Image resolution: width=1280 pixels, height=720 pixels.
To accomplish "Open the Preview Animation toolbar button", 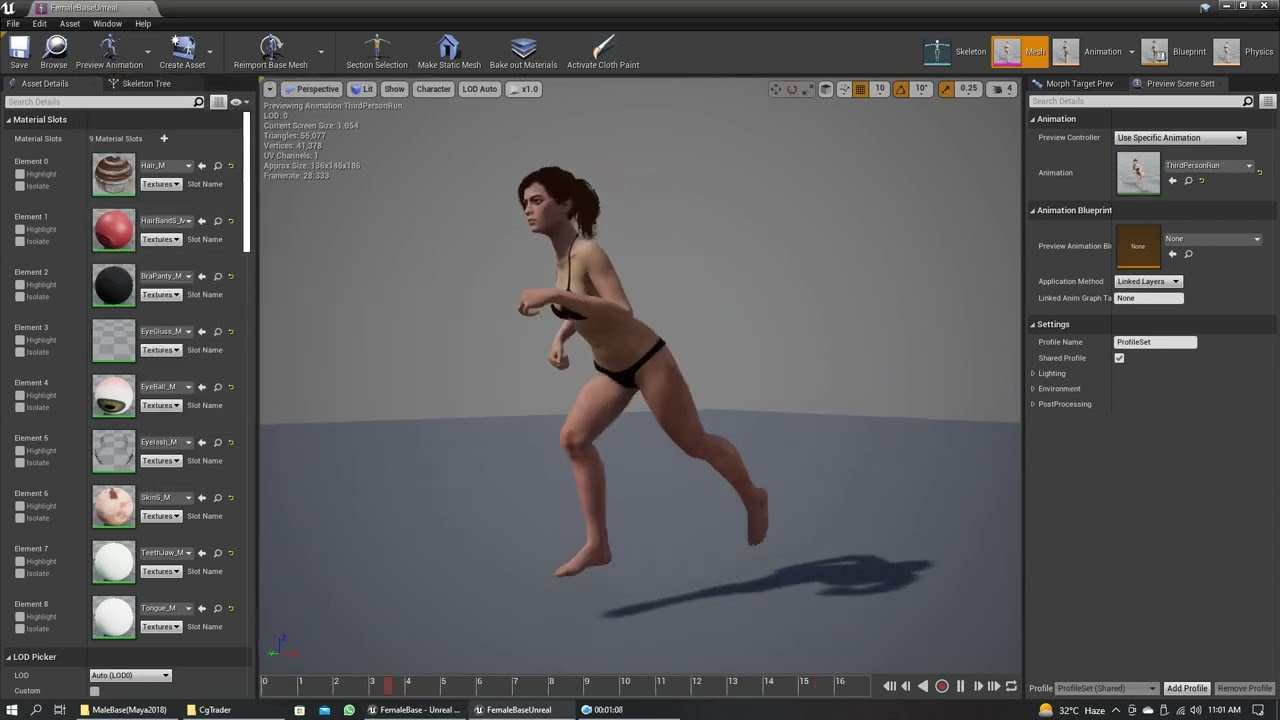I will coord(109,52).
